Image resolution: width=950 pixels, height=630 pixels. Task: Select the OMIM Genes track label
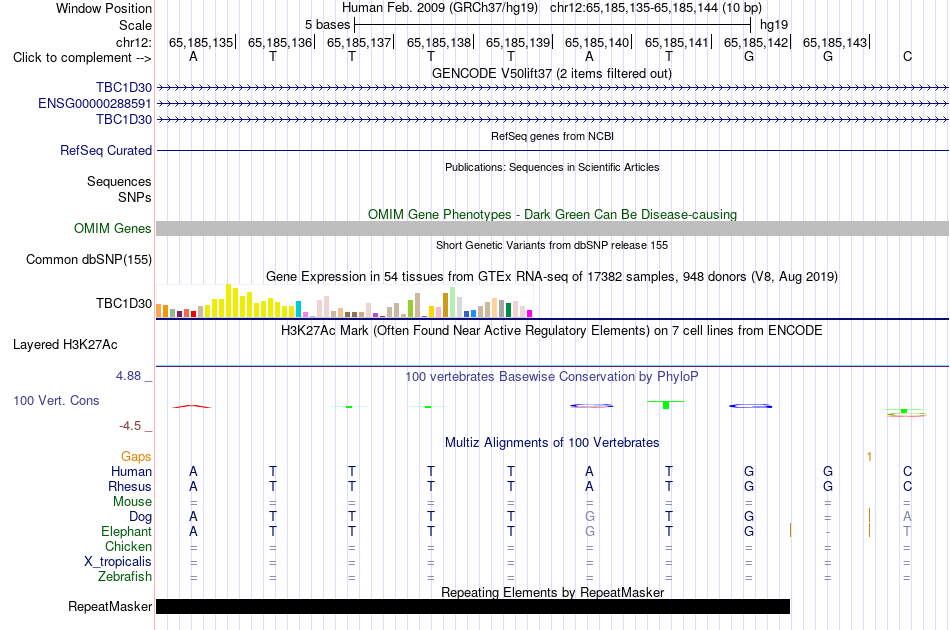pyautogui.click(x=112, y=228)
